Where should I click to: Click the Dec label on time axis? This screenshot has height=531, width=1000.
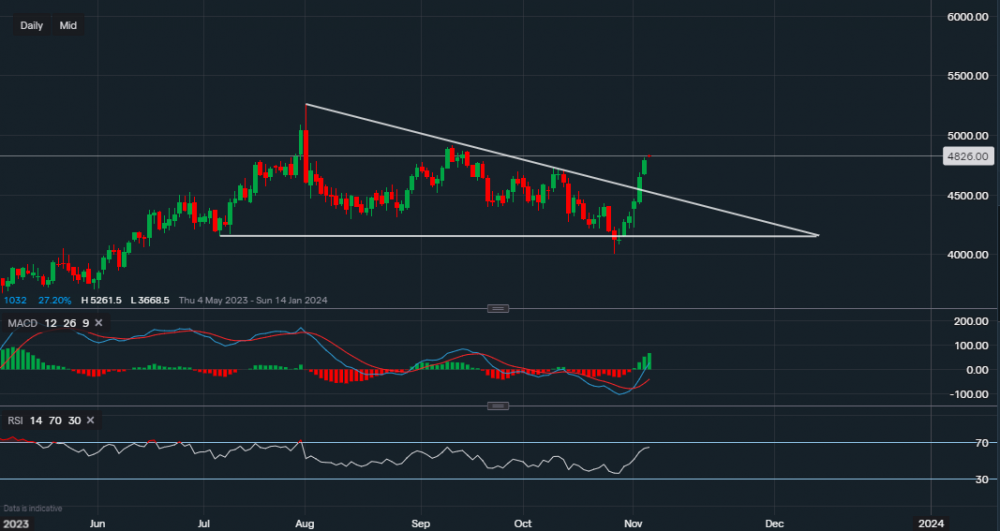click(773, 522)
